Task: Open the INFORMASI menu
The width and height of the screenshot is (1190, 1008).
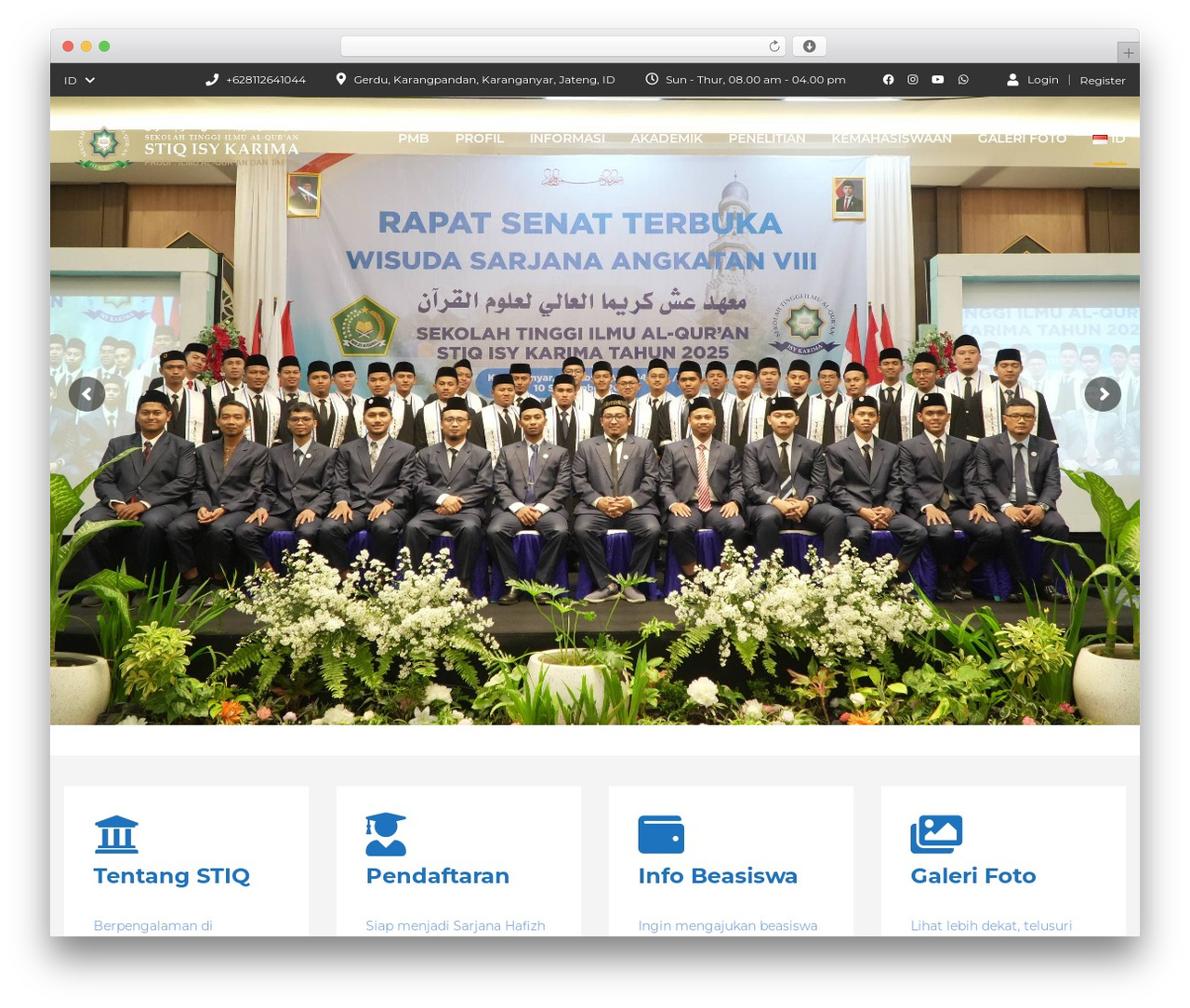Action: pos(567,139)
